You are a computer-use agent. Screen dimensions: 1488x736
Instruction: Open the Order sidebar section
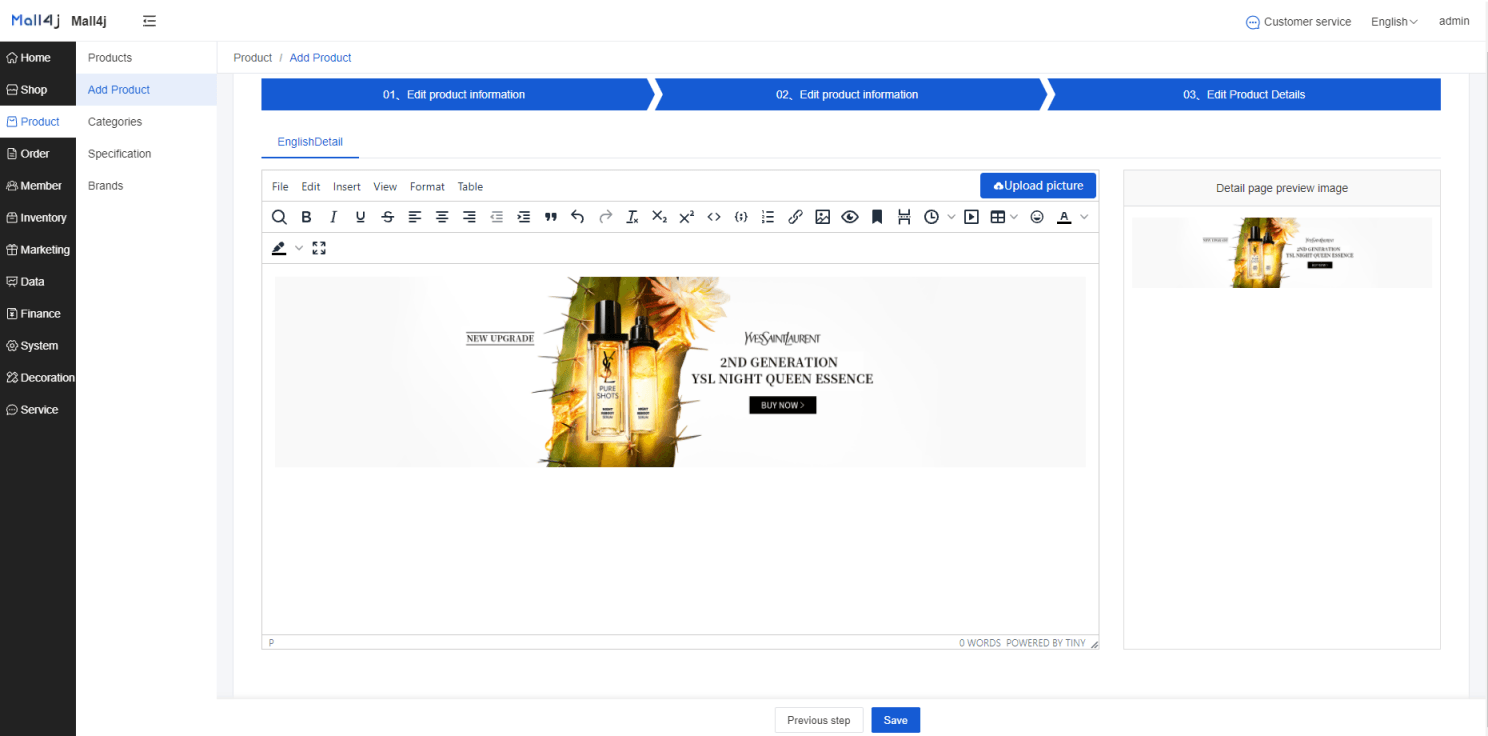point(38,154)
